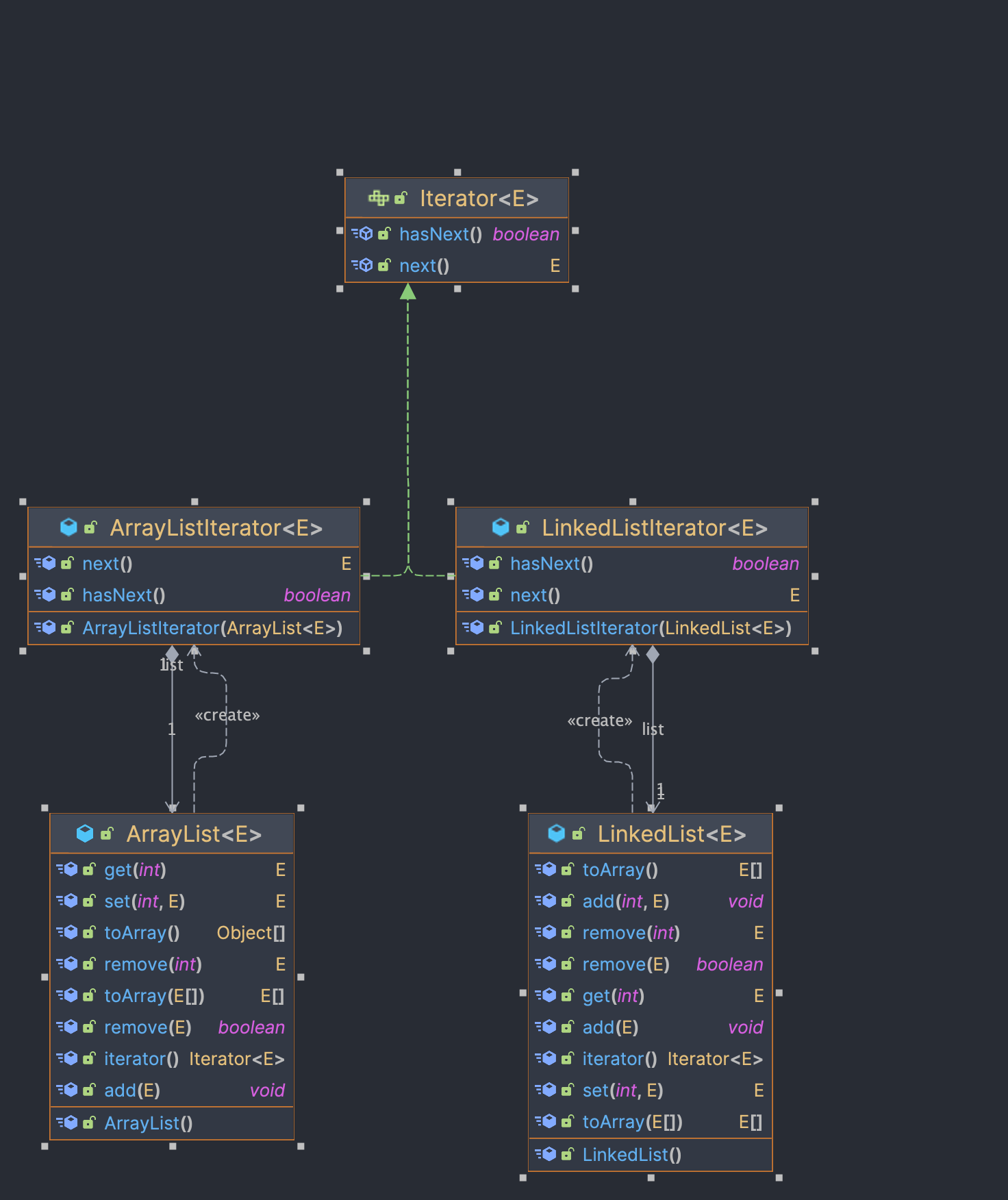This screenshot has height=1200, width=1008.
Task: Click the boolean return type of Iterator hasNext()
Action: coord(526,234)
